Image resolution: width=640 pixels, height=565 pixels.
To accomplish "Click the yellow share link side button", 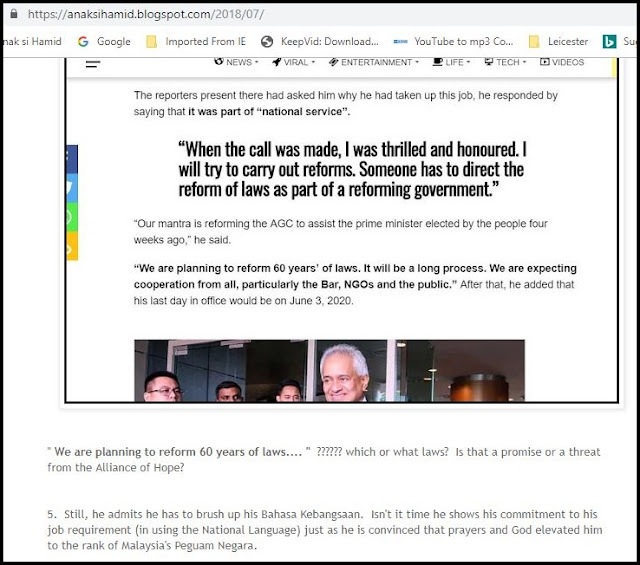I will (72, 246).
